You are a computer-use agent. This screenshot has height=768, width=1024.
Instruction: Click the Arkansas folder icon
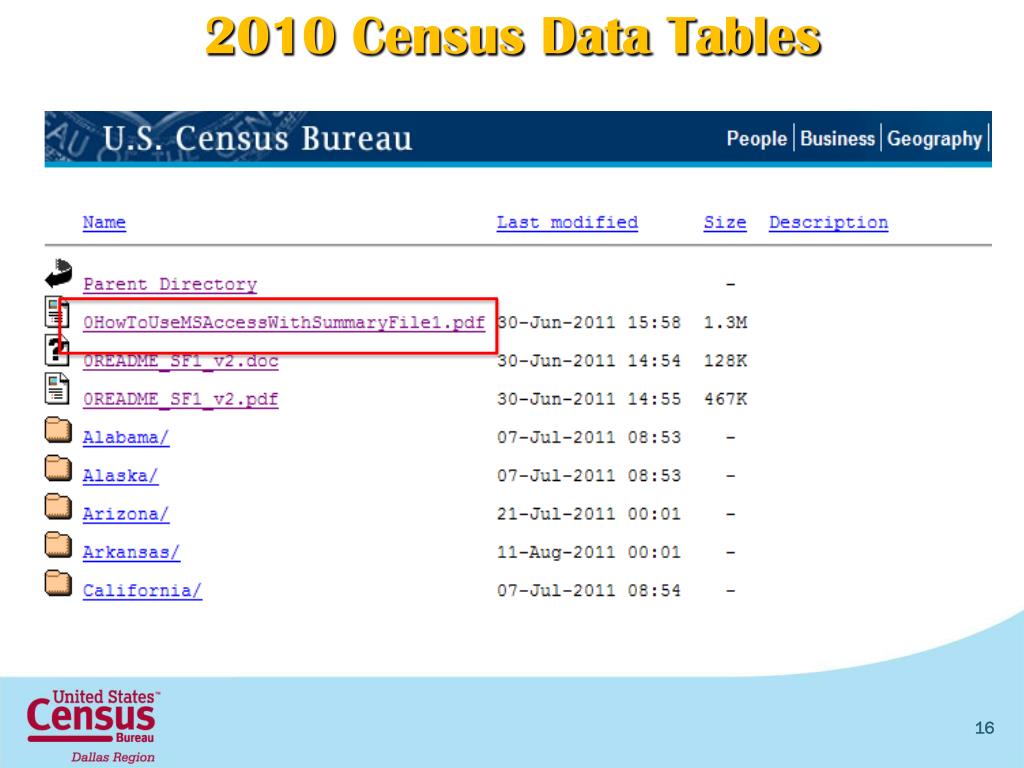(58, 545)
